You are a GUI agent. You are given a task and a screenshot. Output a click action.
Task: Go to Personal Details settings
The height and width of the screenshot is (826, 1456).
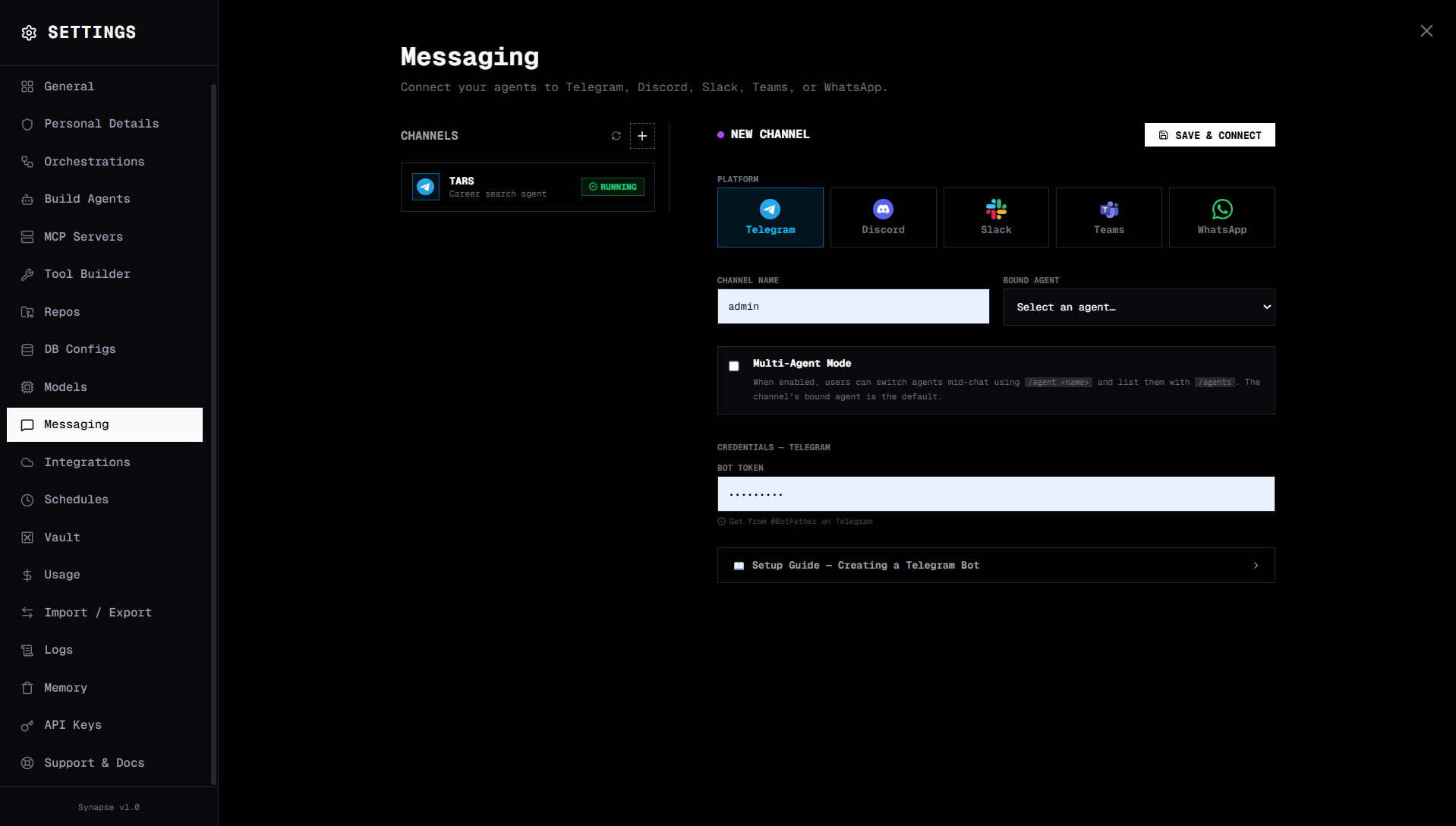click(105, 124)
